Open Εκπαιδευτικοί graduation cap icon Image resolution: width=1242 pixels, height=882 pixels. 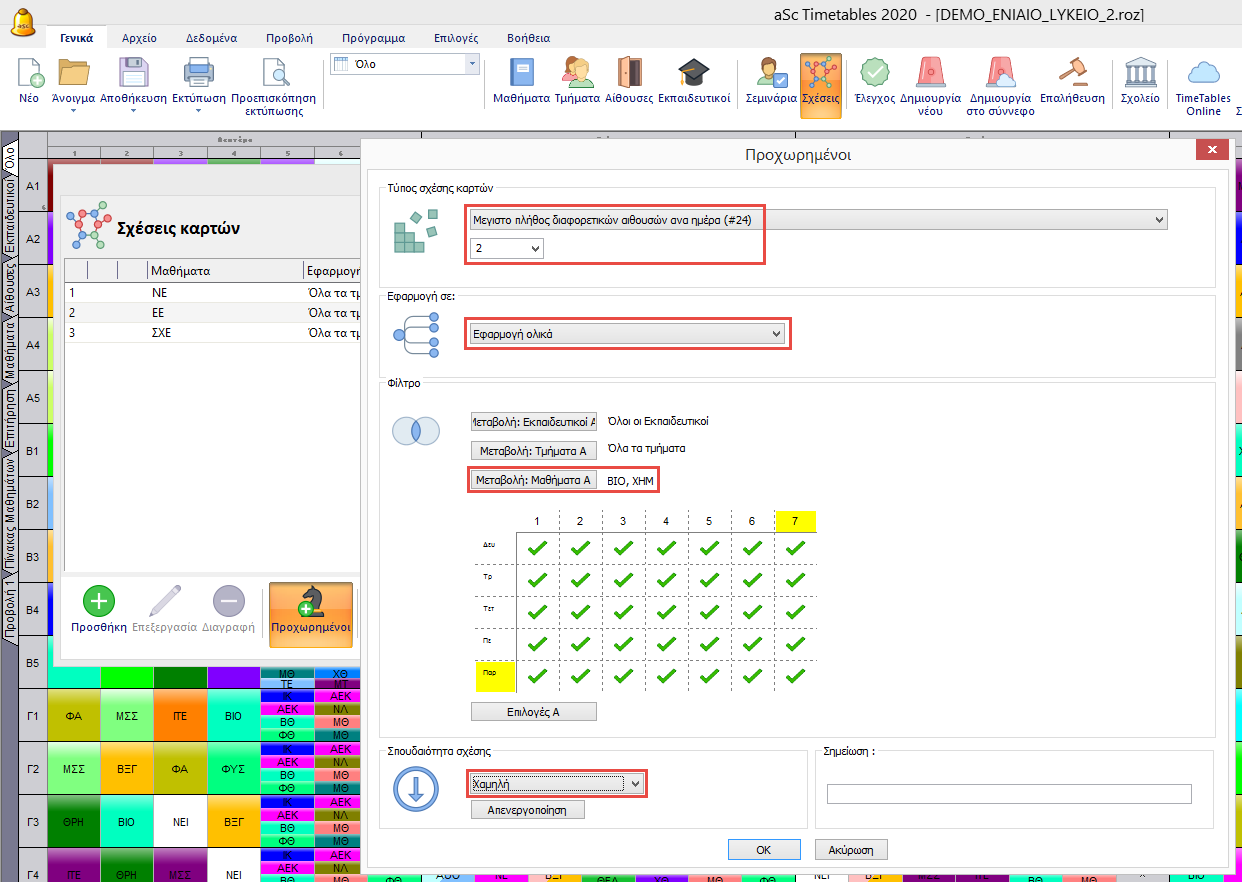click(x=693, y=74)
